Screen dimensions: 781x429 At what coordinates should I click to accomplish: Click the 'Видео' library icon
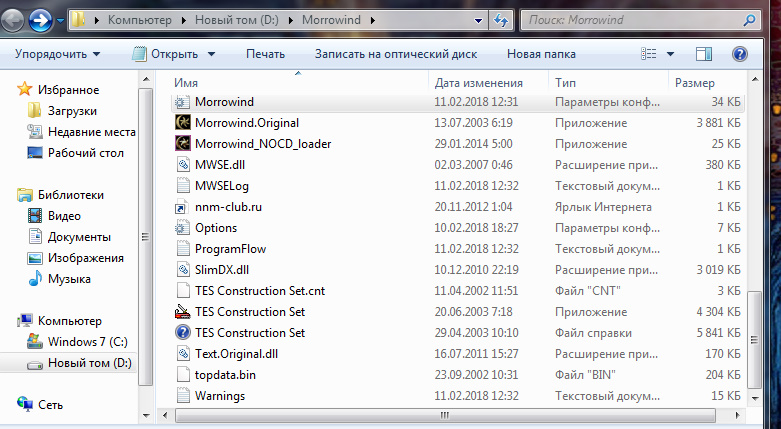[x=35, y=215]
